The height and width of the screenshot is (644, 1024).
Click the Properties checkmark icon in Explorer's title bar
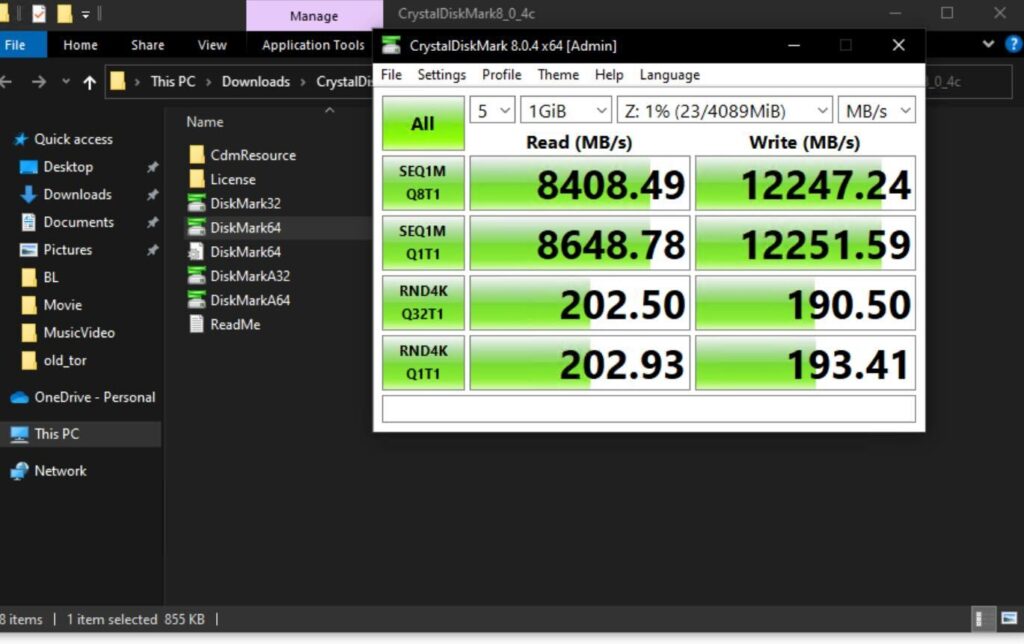(x=39, y=14)
